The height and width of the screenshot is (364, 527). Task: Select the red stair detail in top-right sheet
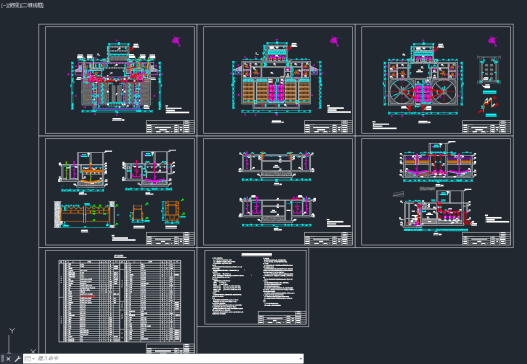click(488, 105)
